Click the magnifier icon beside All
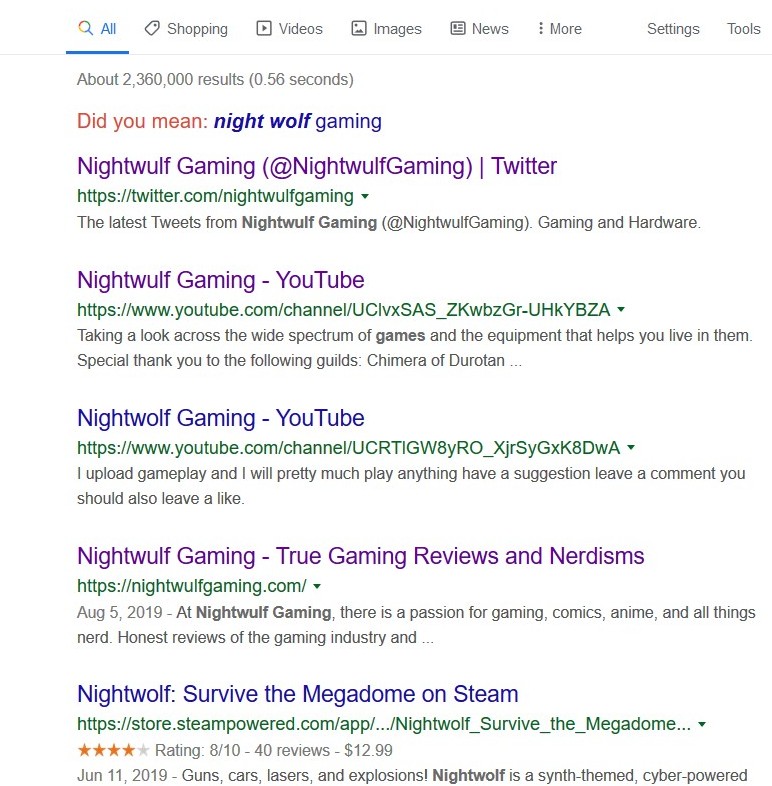This screenshot has width=772, height=786. coord(86,28)
